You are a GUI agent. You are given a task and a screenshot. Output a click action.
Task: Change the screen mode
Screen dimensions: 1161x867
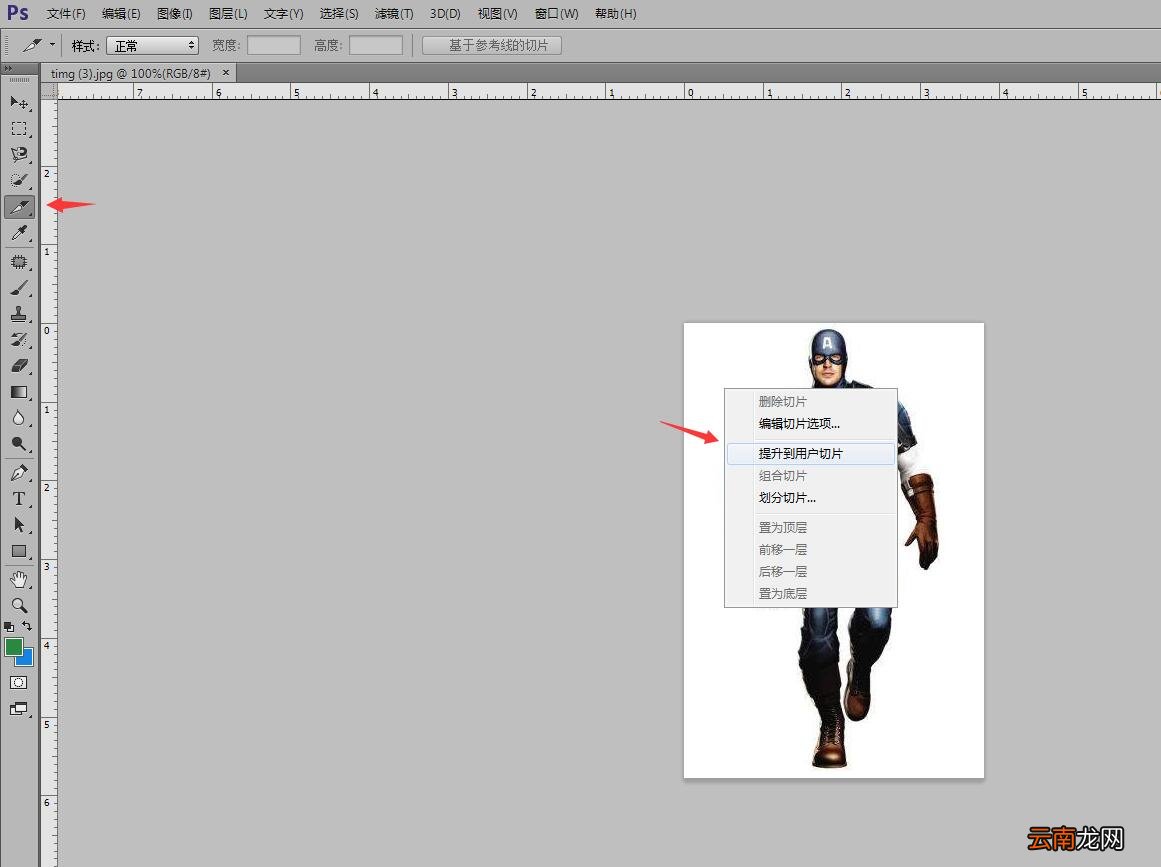tap(19, 709)
